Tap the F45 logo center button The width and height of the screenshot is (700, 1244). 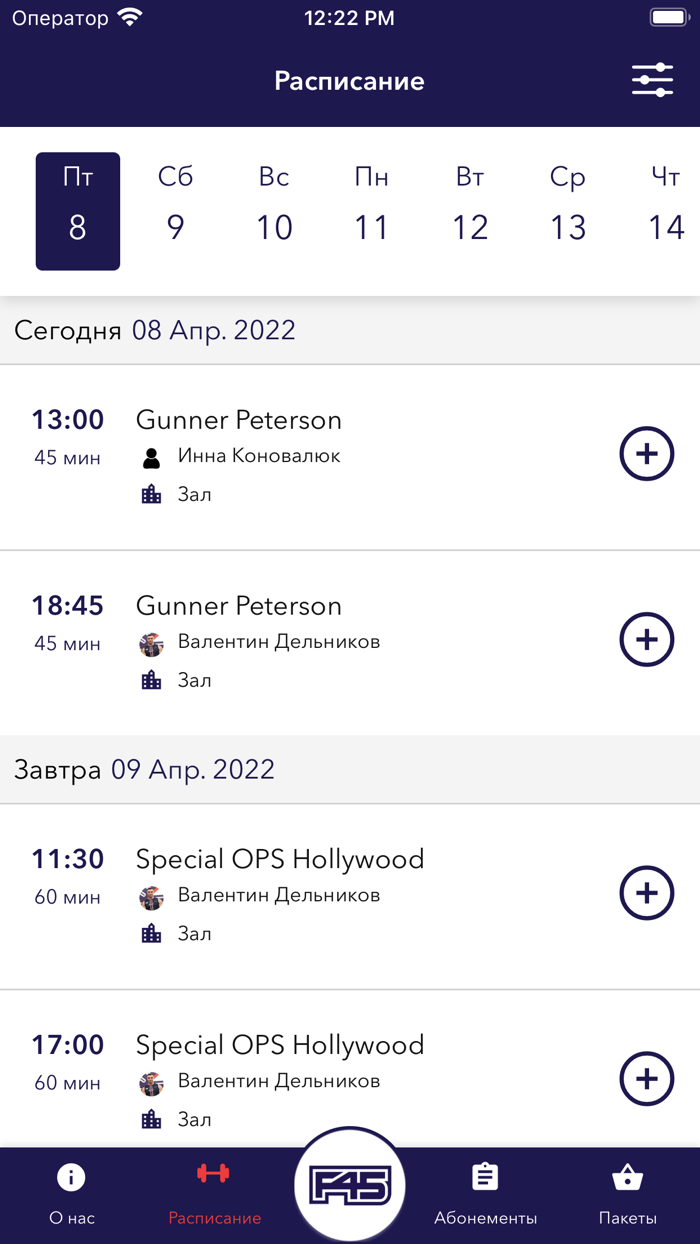click(349, 1186)
